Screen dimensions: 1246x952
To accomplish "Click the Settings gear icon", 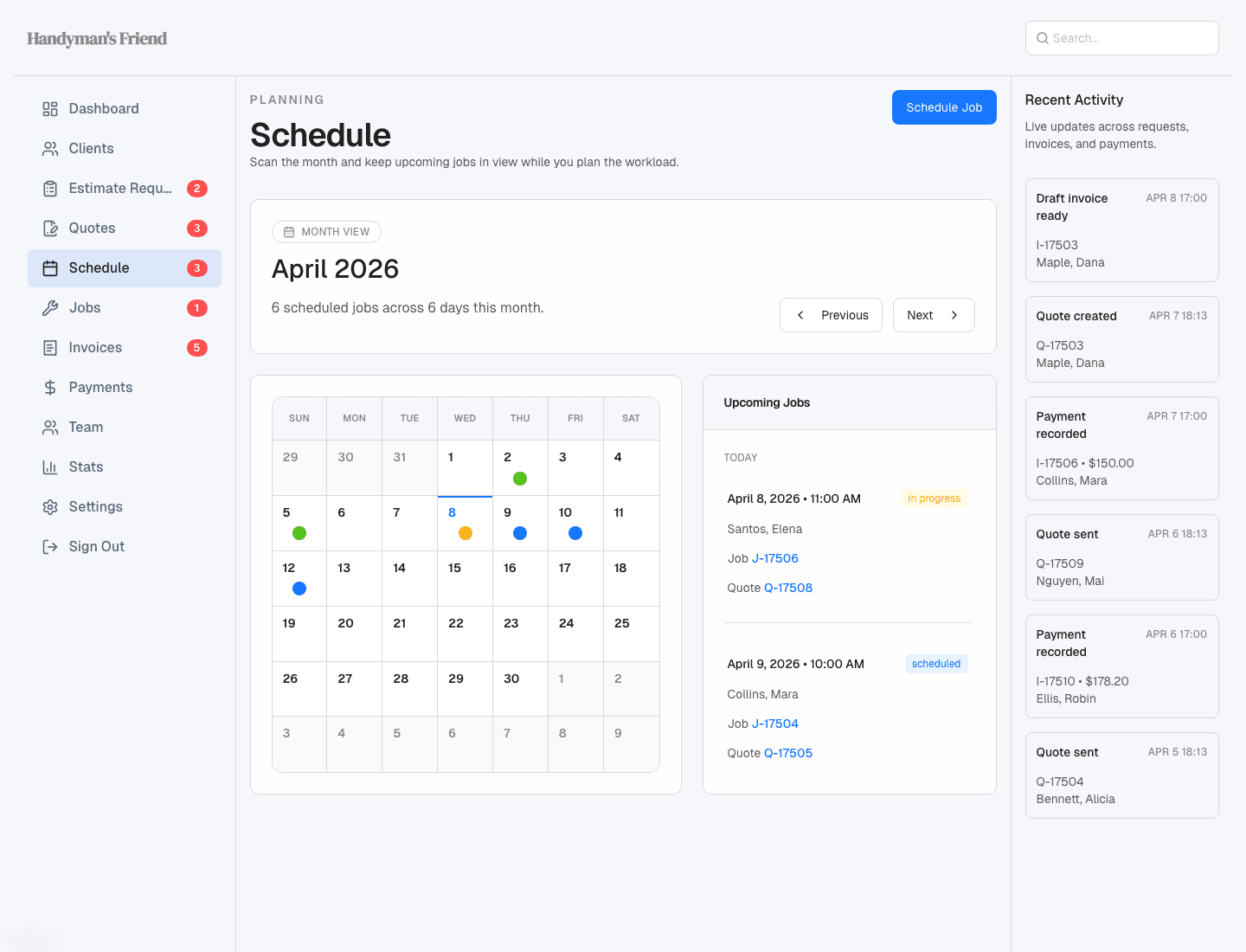I will click(50, 507).
